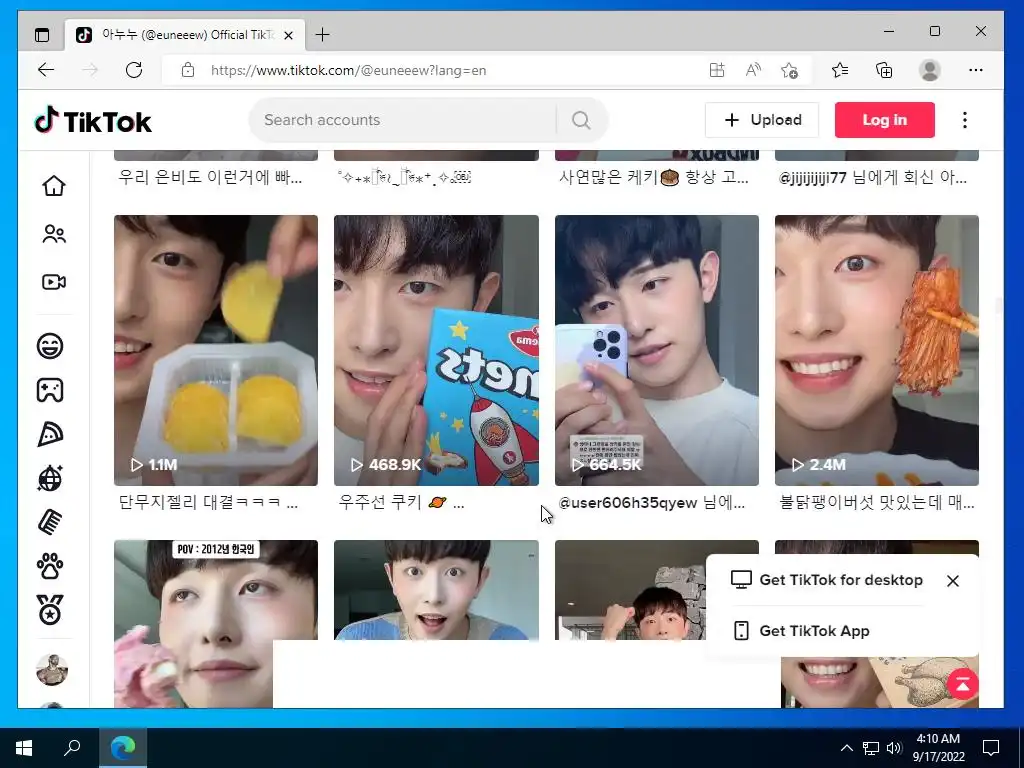
Task: Click the Edge icon in taskbar
Action: pyautogui.click(x=123, y=747)
